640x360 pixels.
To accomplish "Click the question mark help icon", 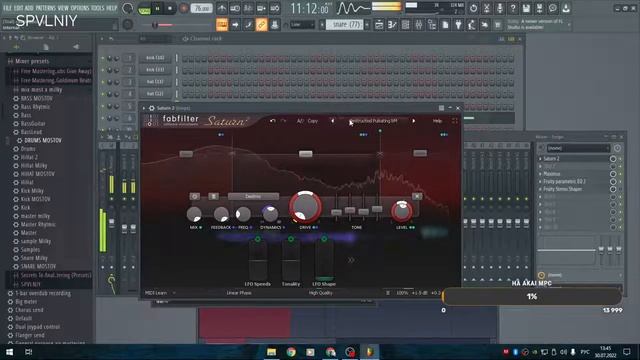I will click(x=513, y=8).
